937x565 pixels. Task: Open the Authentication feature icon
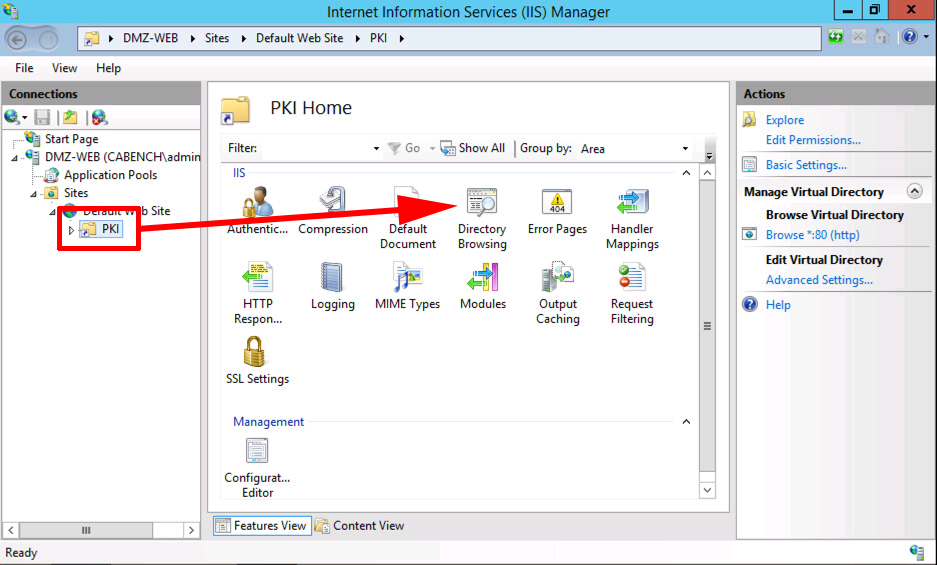(x=257, y=210)
